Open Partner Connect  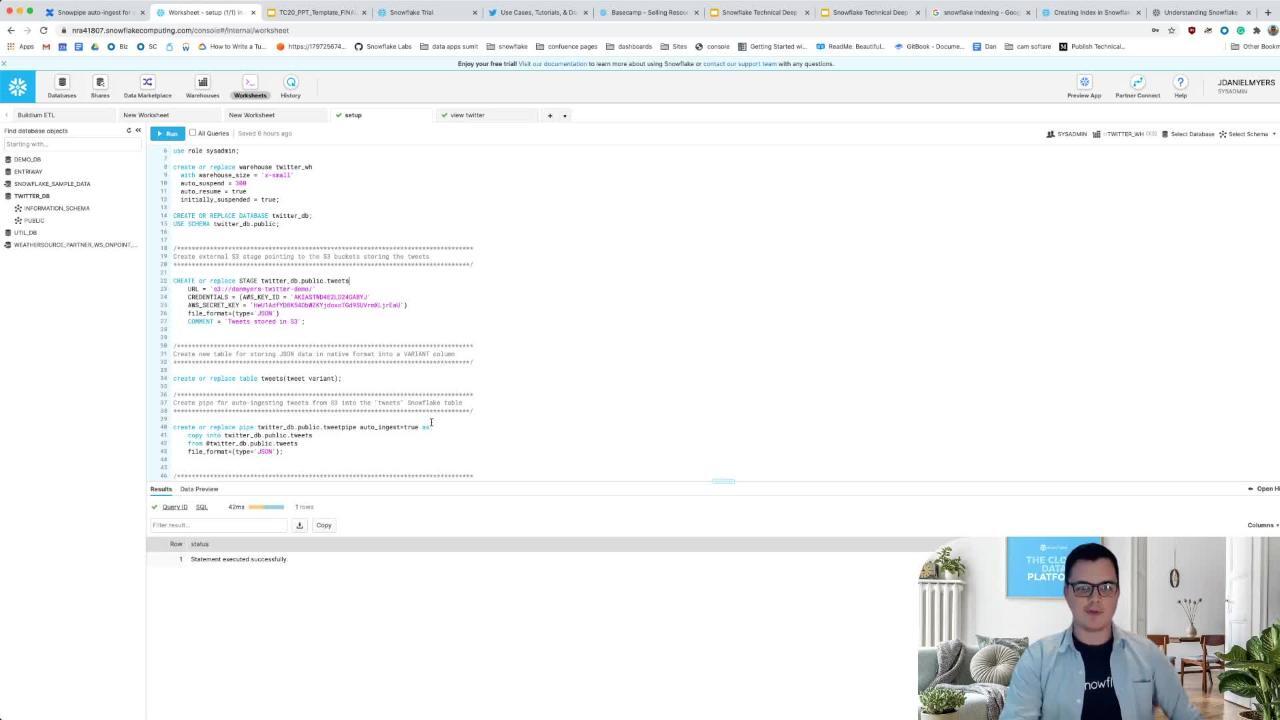click(1138, 87)
